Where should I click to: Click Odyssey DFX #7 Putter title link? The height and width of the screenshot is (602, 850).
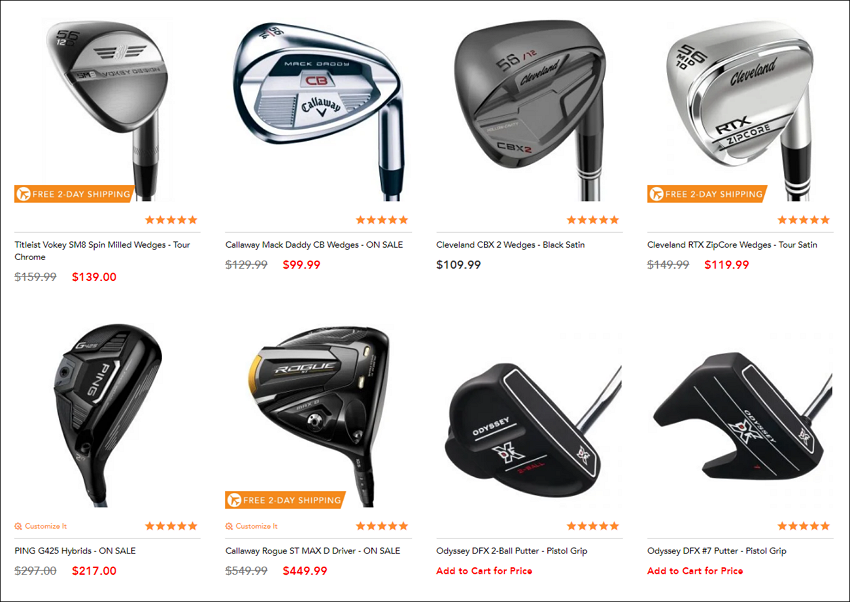coord(717,551)
